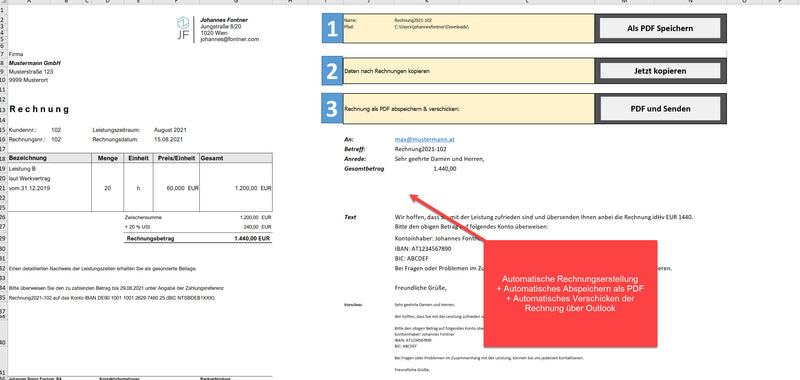The height and width of the screenshot is (380, 800).
Task: Select the row 29 header
Action: pyautogui.click(x=4, y=238)
